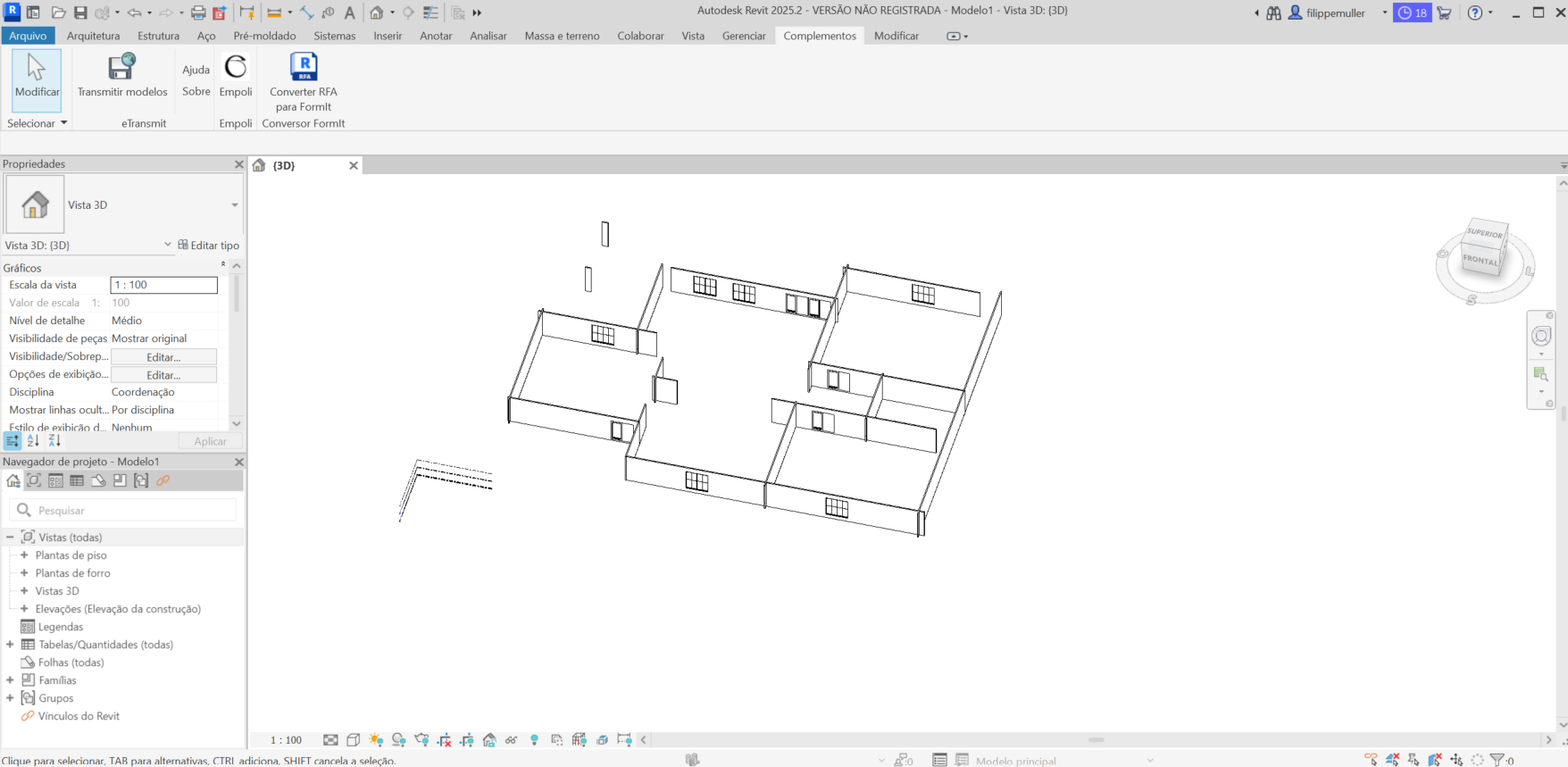1568x767 pixels.
Task: Click the Pesquisar search field
Action: tap(123, 510)
